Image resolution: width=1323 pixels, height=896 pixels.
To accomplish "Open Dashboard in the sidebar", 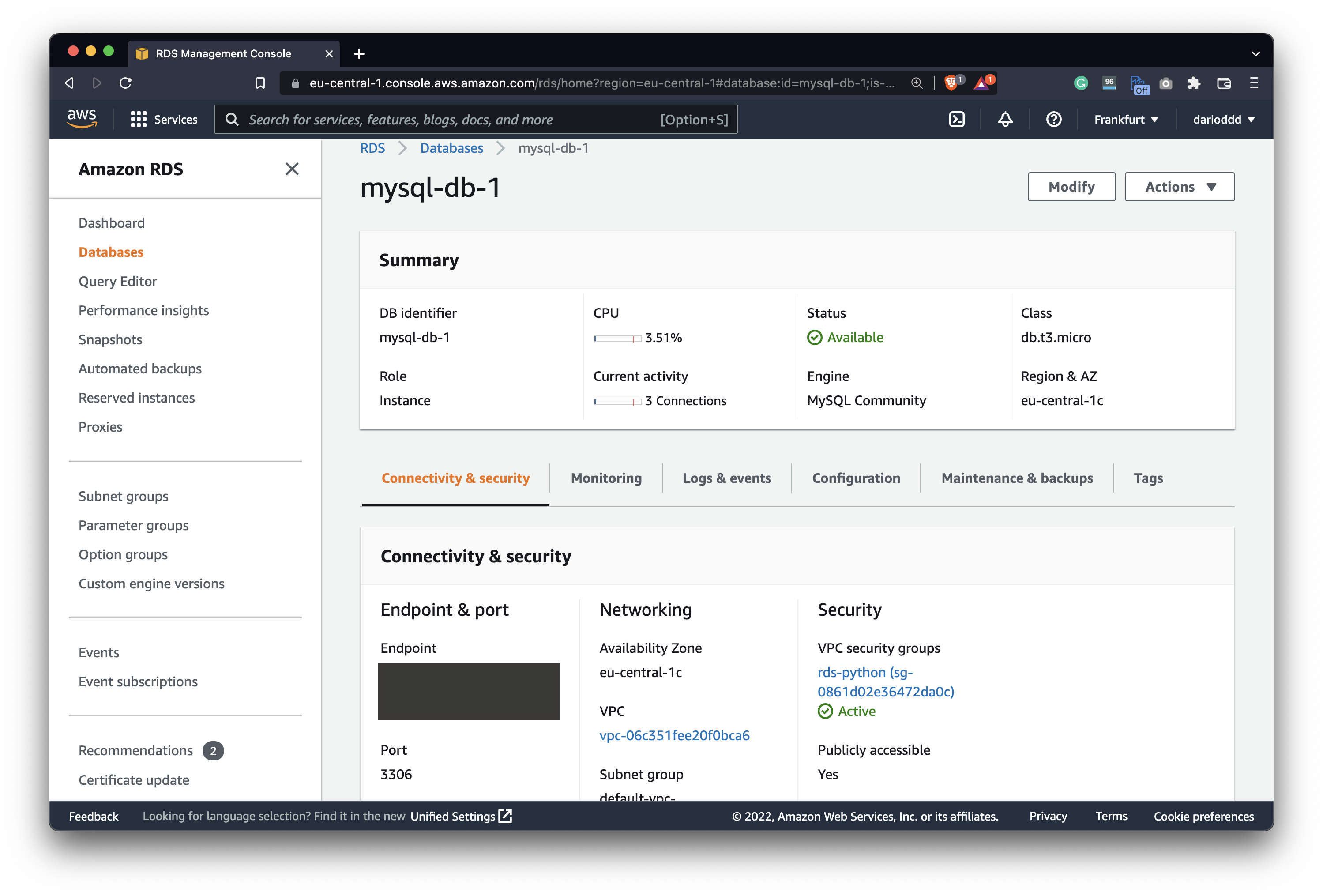I will coord(112,222).
